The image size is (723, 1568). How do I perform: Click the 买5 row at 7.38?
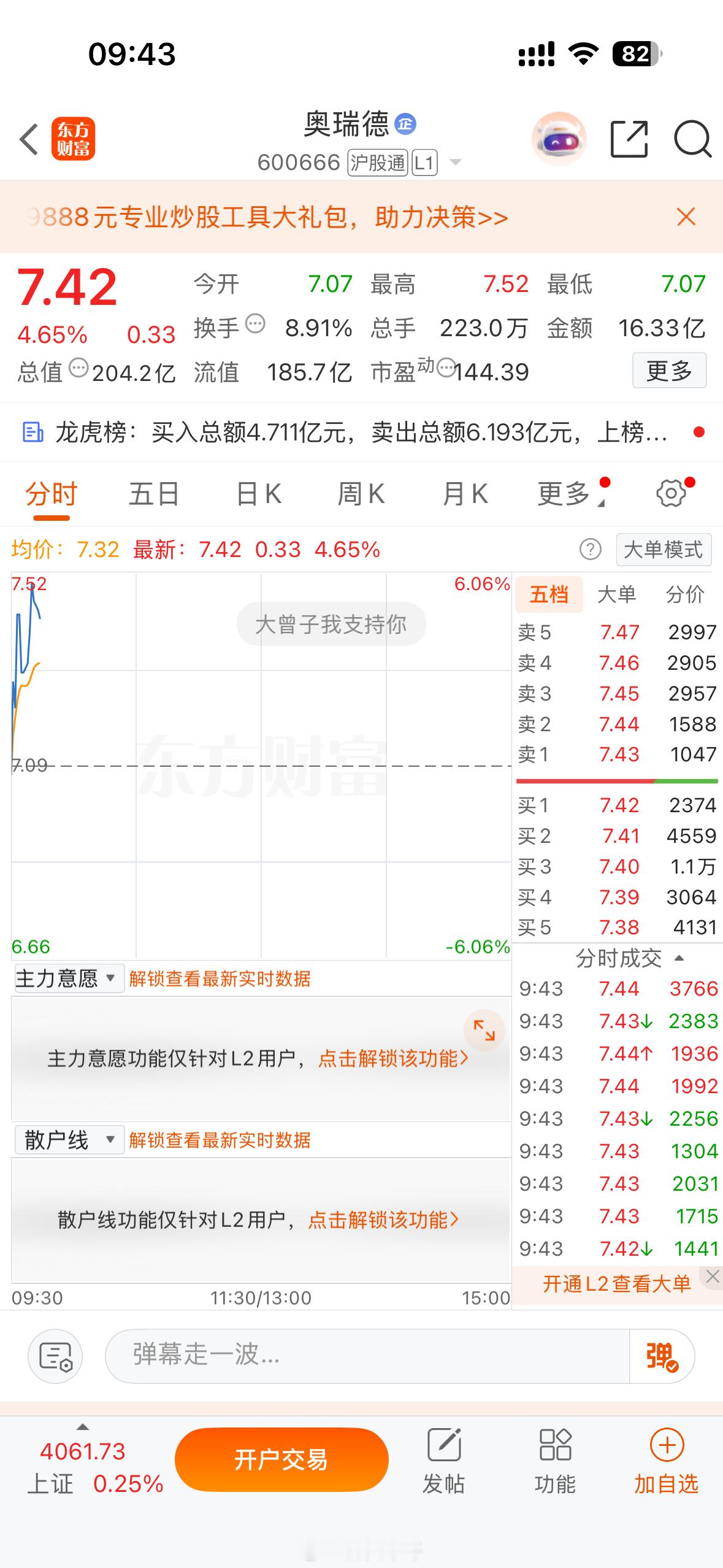click(x=617, y=927)
